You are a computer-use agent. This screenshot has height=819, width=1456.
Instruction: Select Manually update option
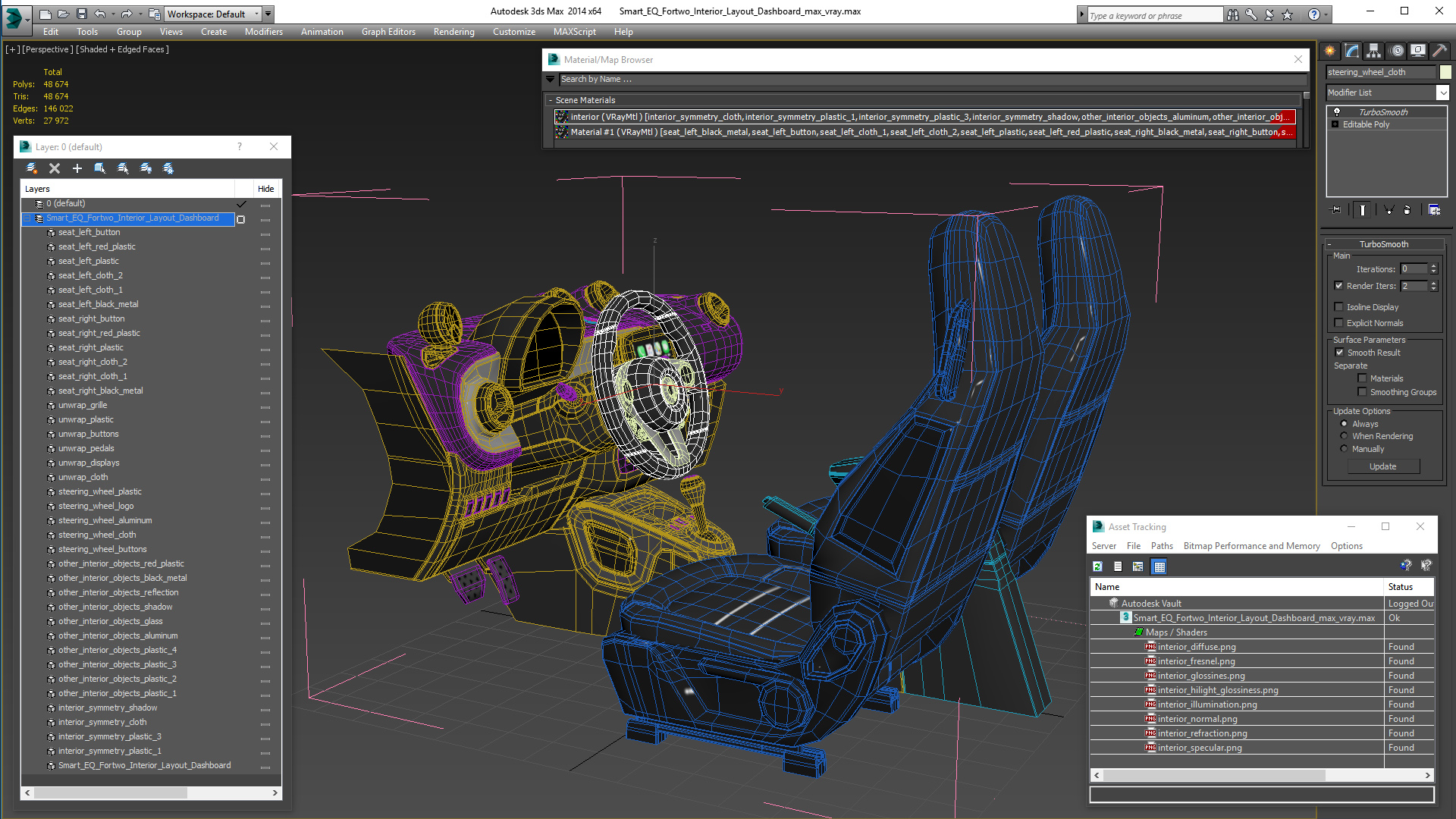(x=1345, y=449)
